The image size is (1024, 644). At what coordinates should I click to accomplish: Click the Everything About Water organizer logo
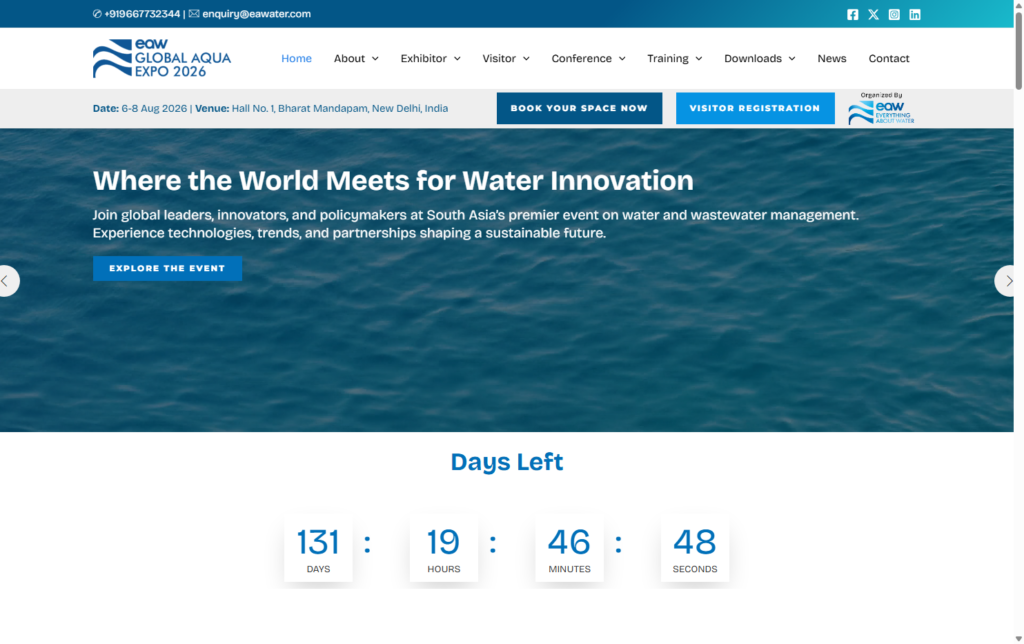click(x=880, y=109)
